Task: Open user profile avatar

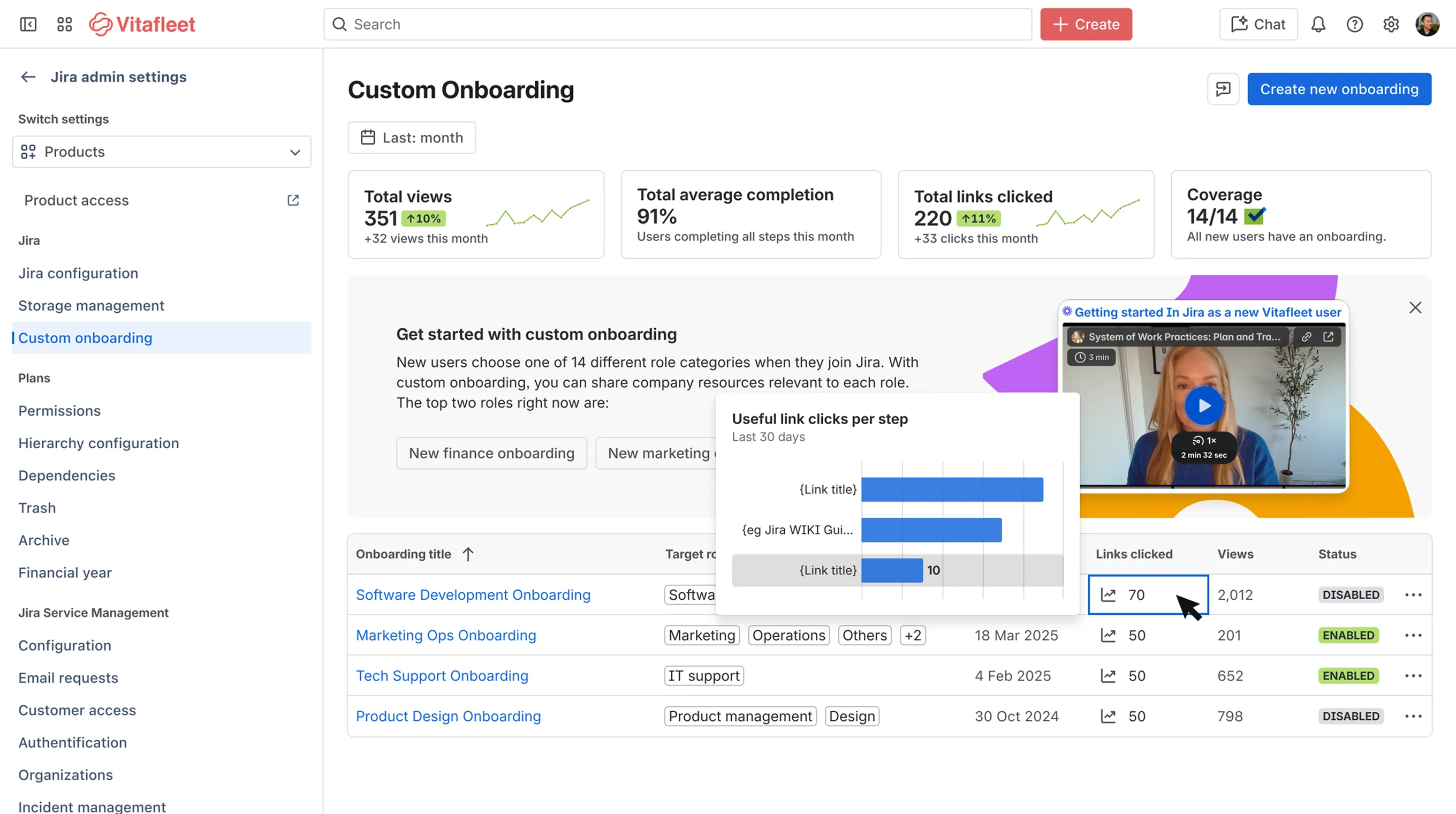Action: (x=1427, y=24)
